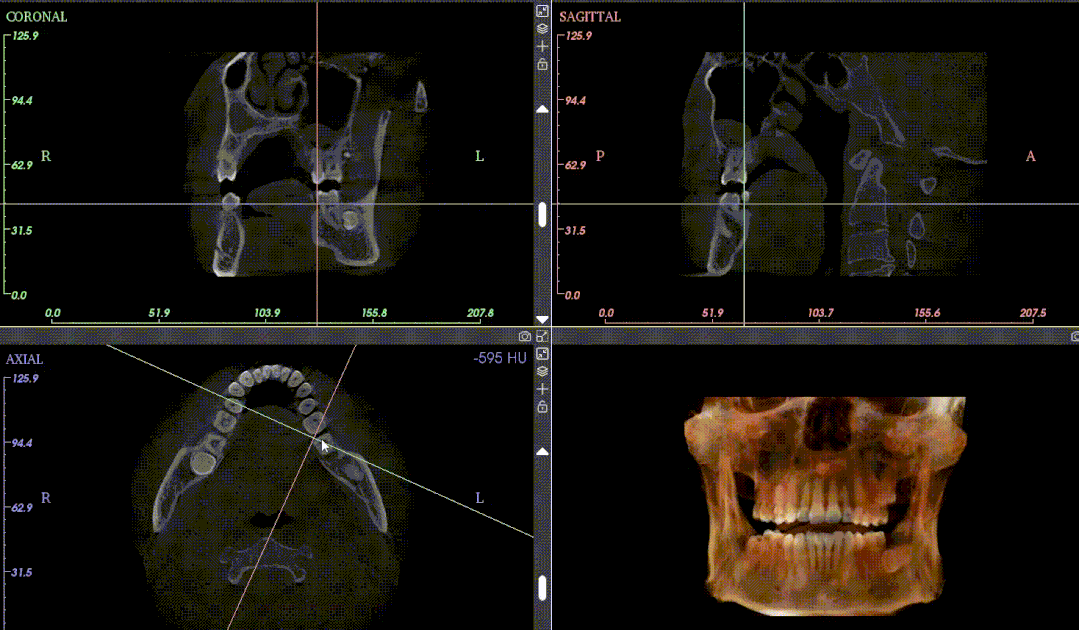1079x630 pixels.
Task: Click the 207.5 value on Sagittal horizontal ruler
Action: pyautogui.click(x=1033, y=313)
